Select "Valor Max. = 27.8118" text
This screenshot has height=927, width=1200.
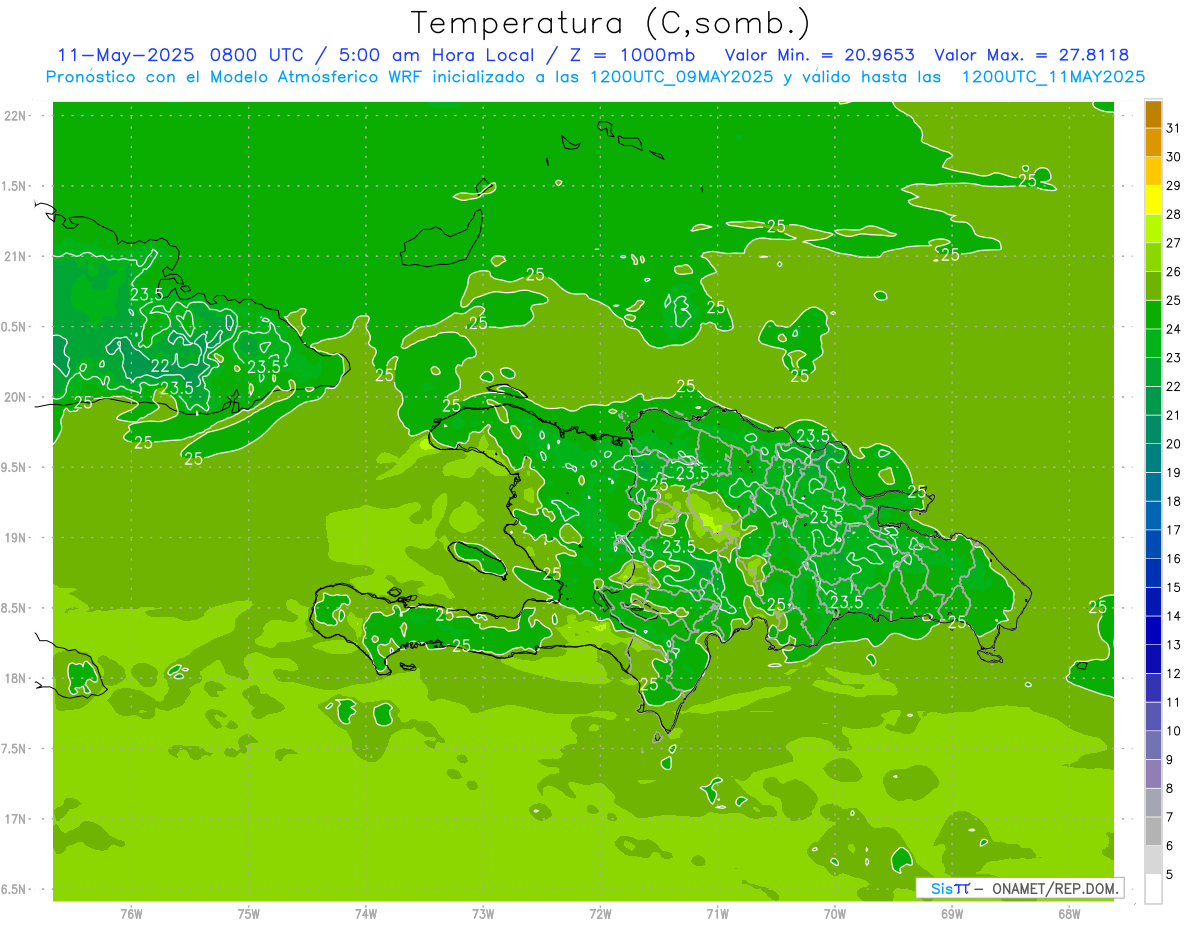1031,55
